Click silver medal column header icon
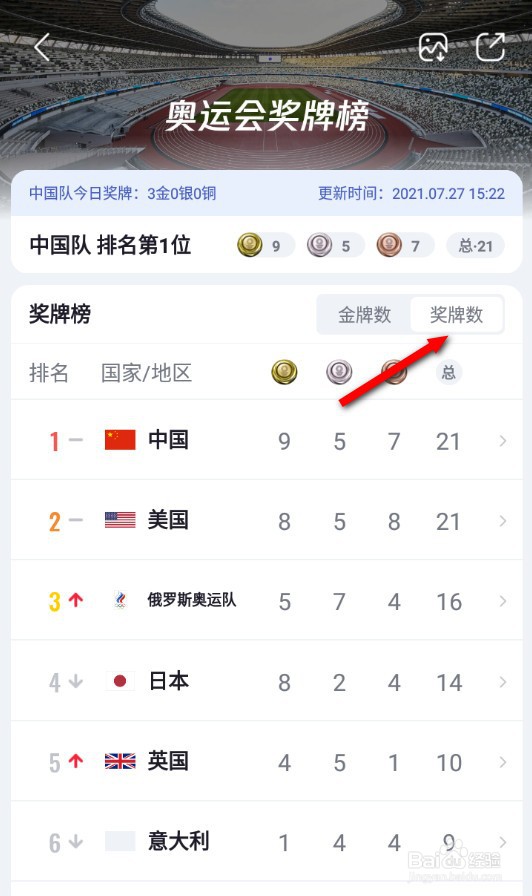 pos(339,372)
